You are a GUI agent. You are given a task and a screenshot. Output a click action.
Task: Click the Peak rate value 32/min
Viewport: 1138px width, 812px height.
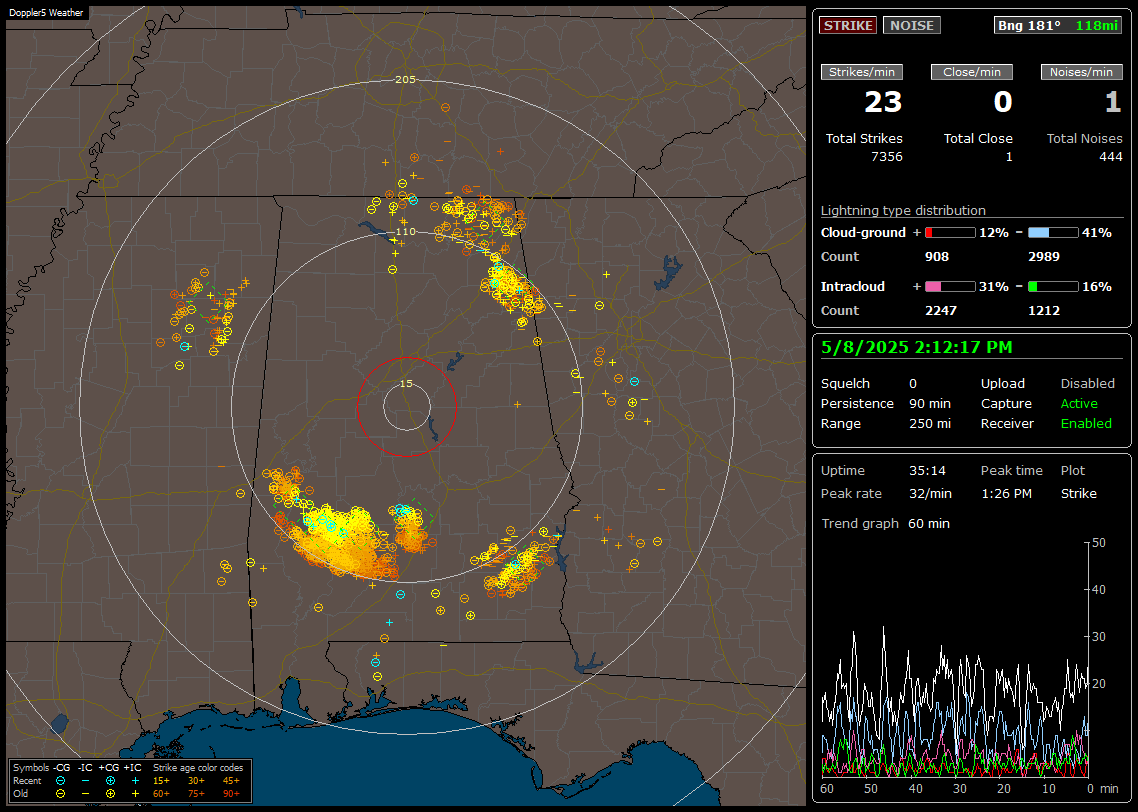930,493
